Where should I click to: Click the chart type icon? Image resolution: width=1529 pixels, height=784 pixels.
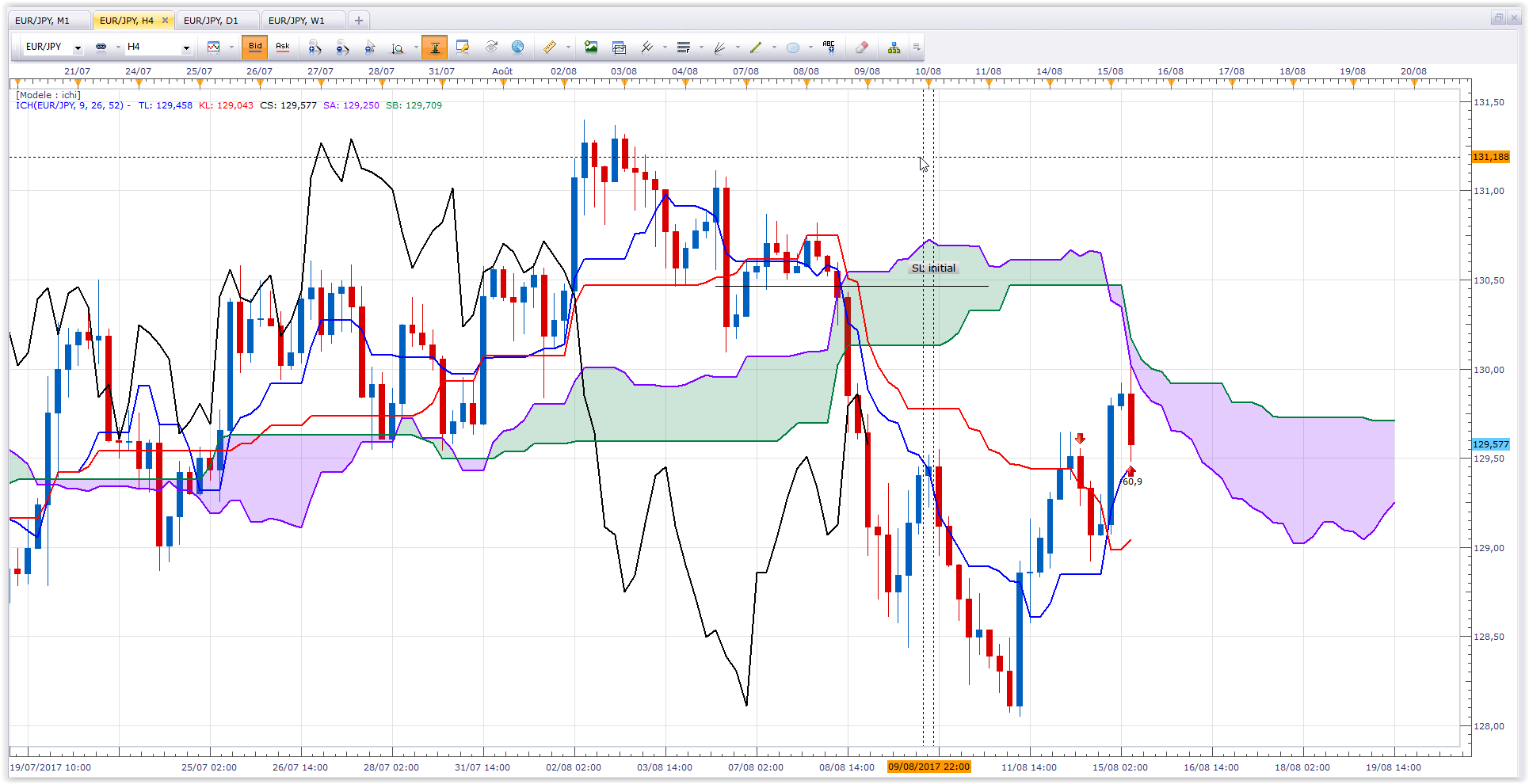(214, 48)
